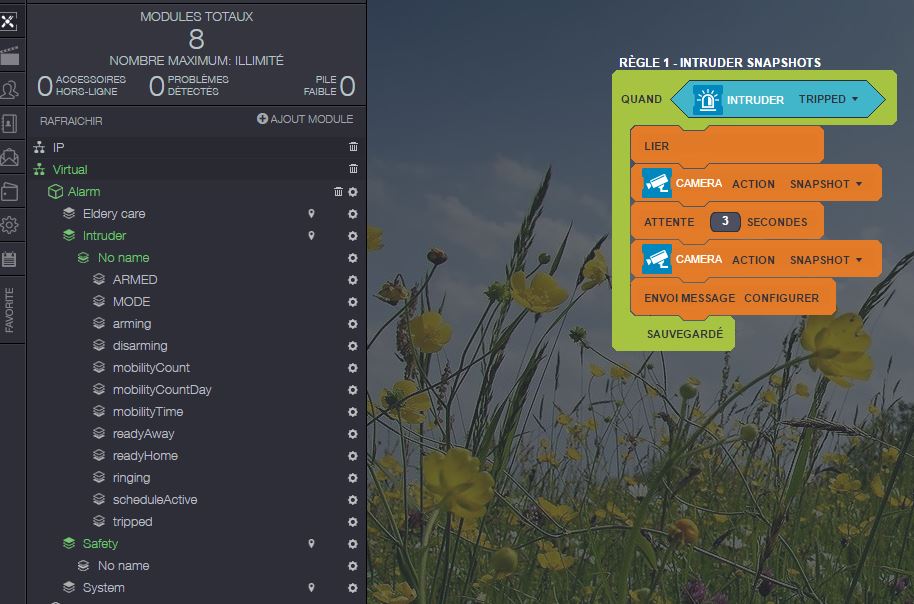Click CONFIGURER on the Envoi Message block
Image resolution: width=914 pixels, height=604 pixels.
pyautogui.click(x=781, y=298)
